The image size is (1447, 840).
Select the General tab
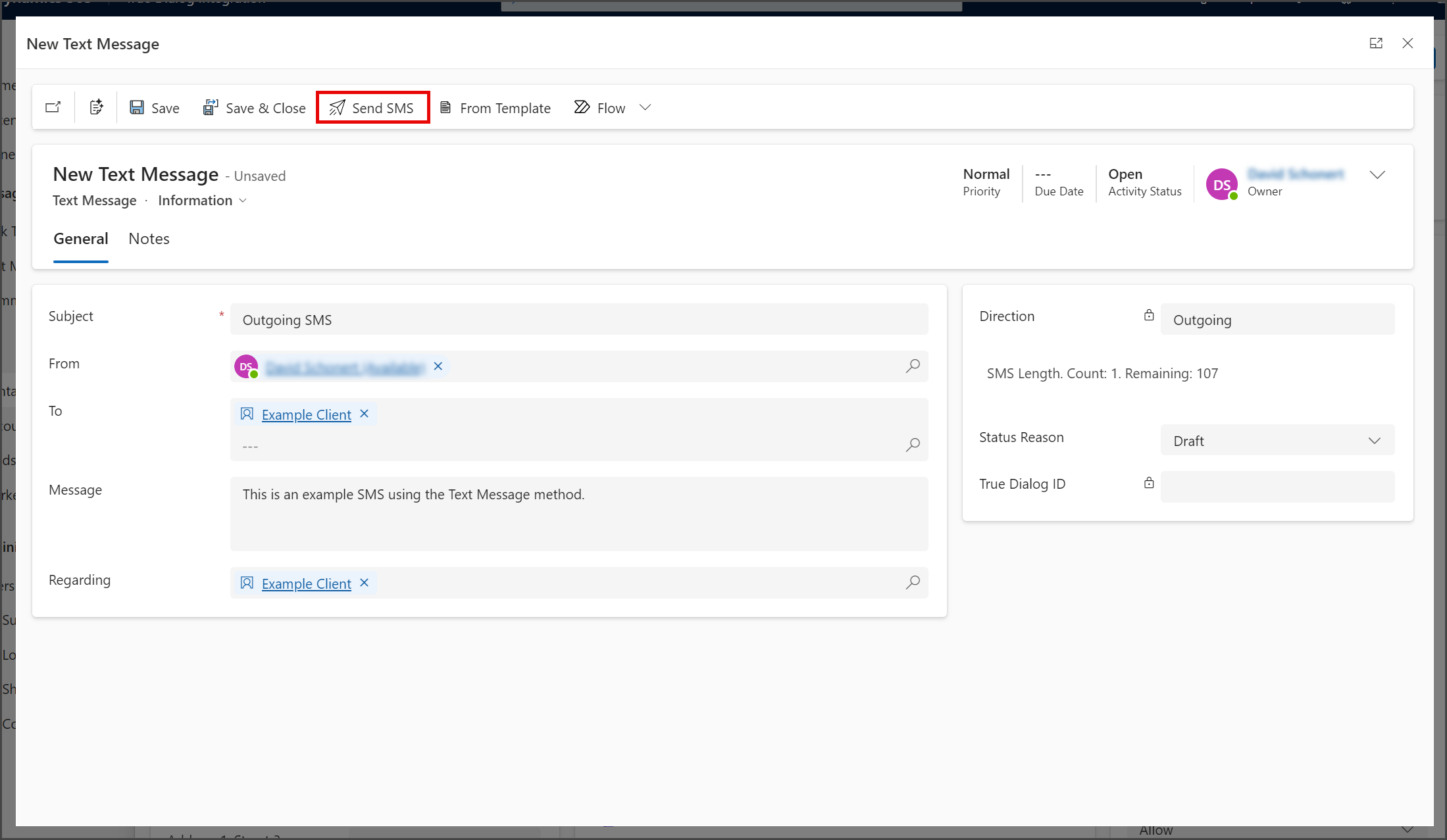click(x=81, y=239)
